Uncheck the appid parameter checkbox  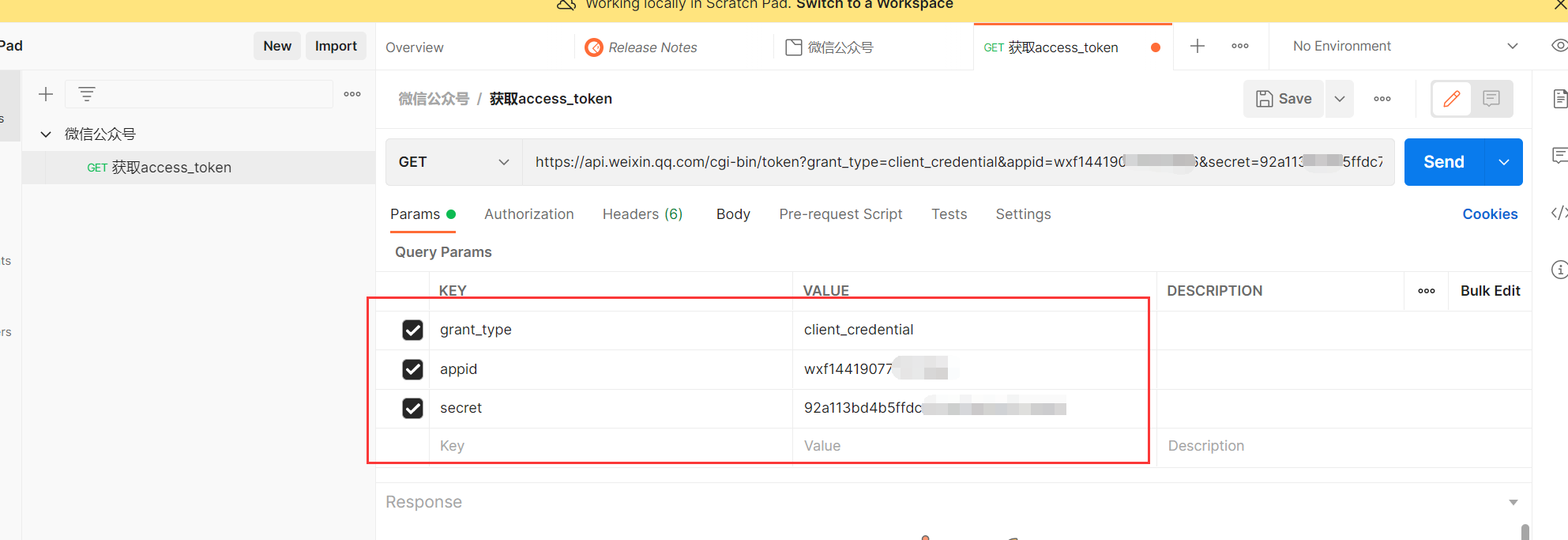[412, 369]
